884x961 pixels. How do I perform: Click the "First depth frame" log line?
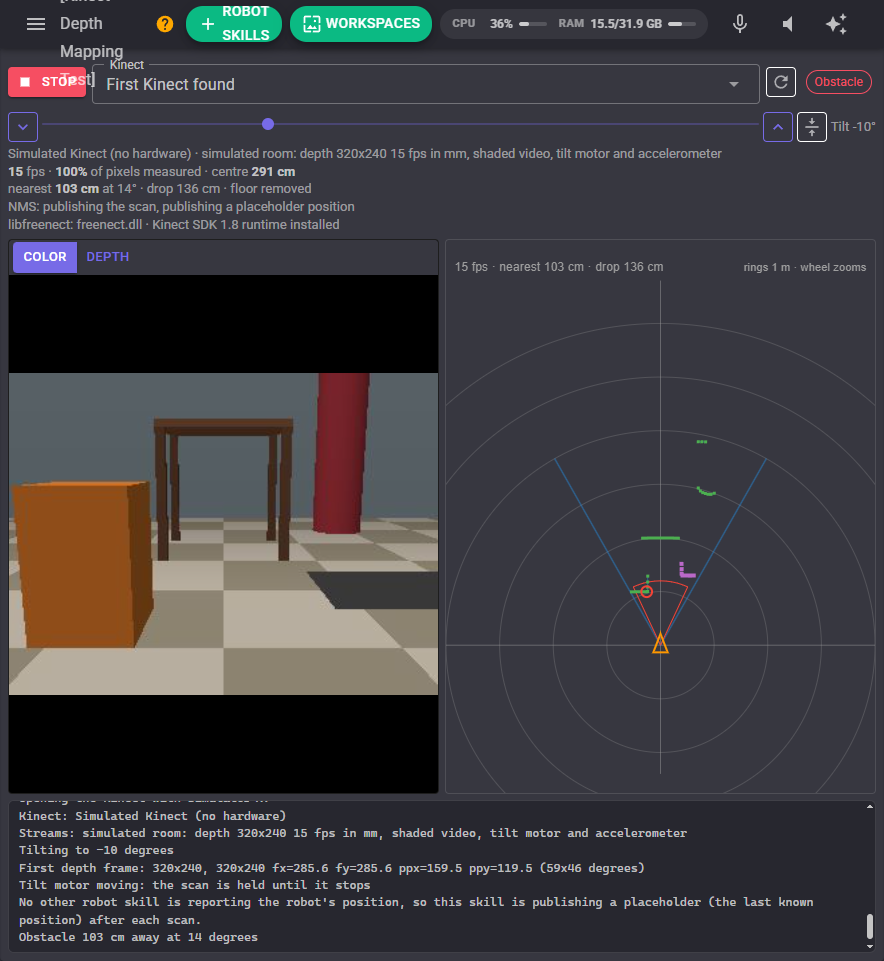tap(332, 868)
